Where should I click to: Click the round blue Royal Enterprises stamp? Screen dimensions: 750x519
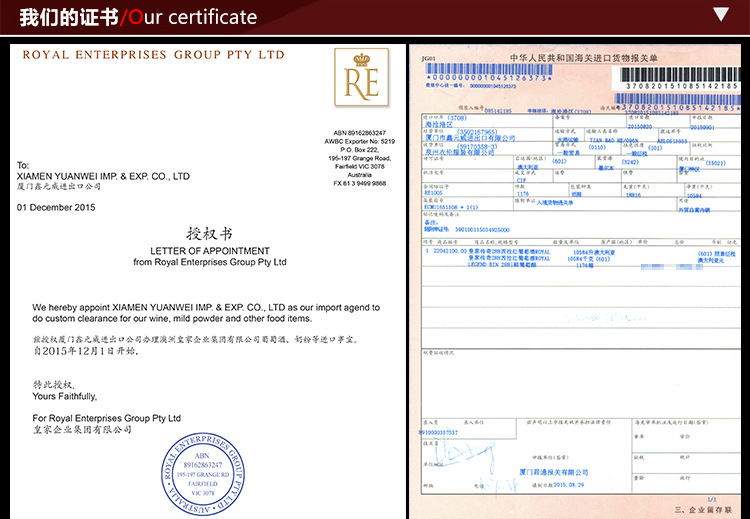(203, 474)
